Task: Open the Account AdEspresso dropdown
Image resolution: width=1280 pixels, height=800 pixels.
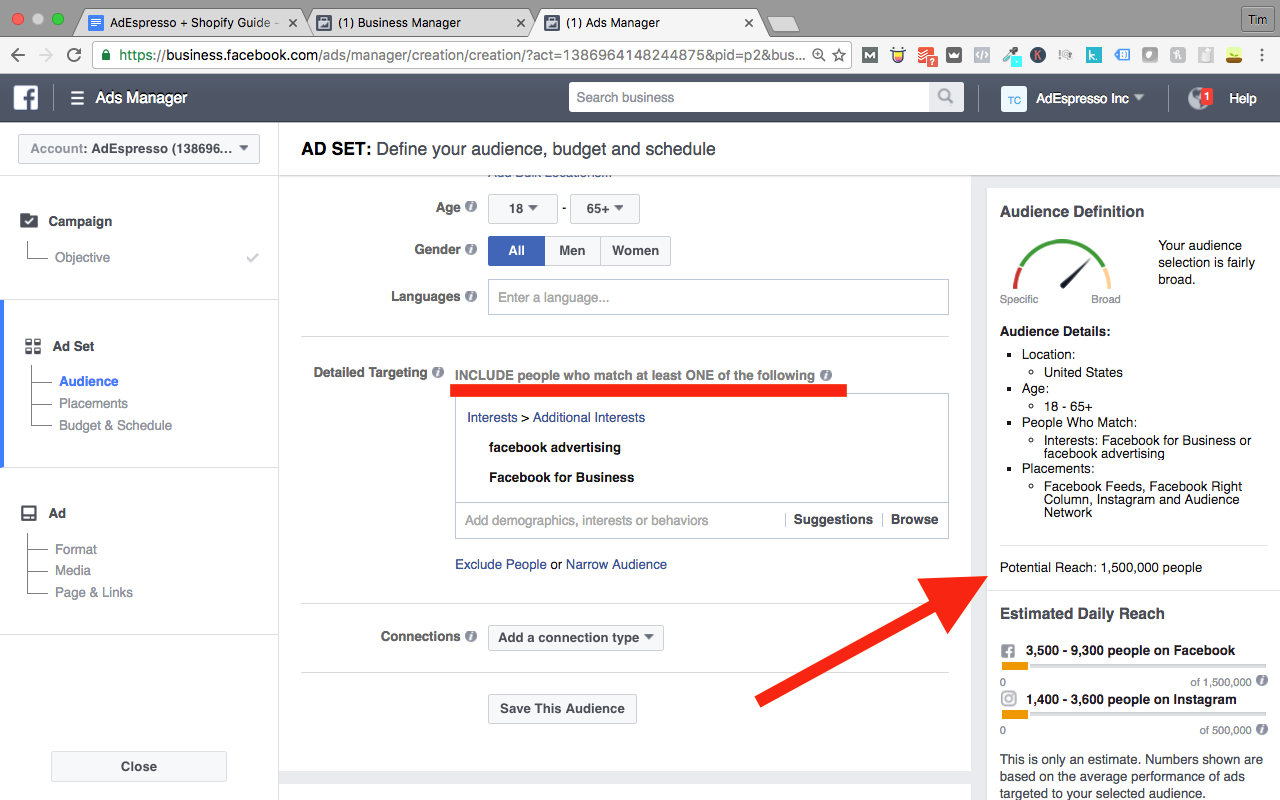Action: click(x=139, y=148)
